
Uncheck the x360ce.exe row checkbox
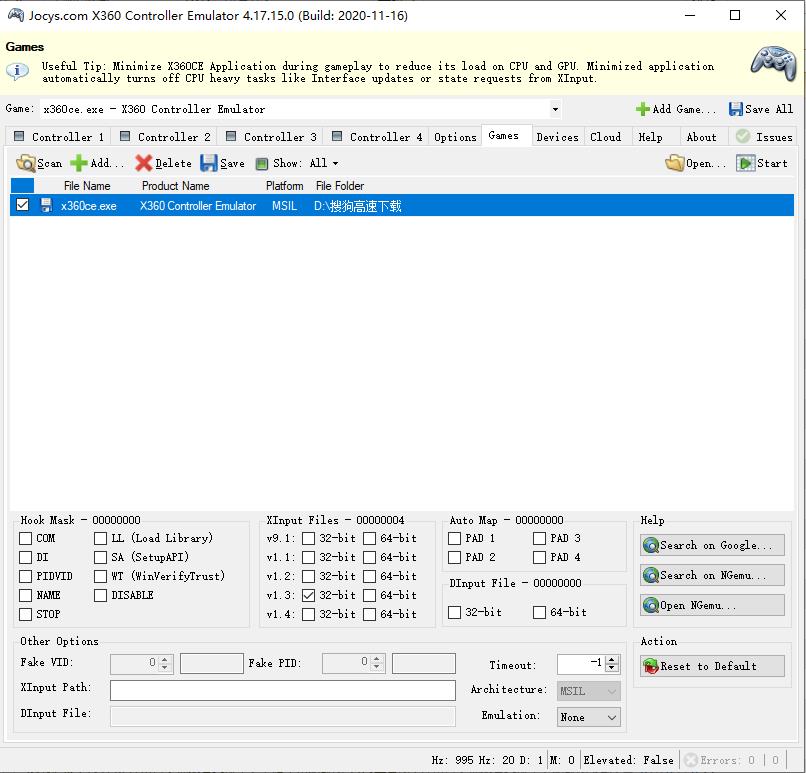tap(22, 205)
